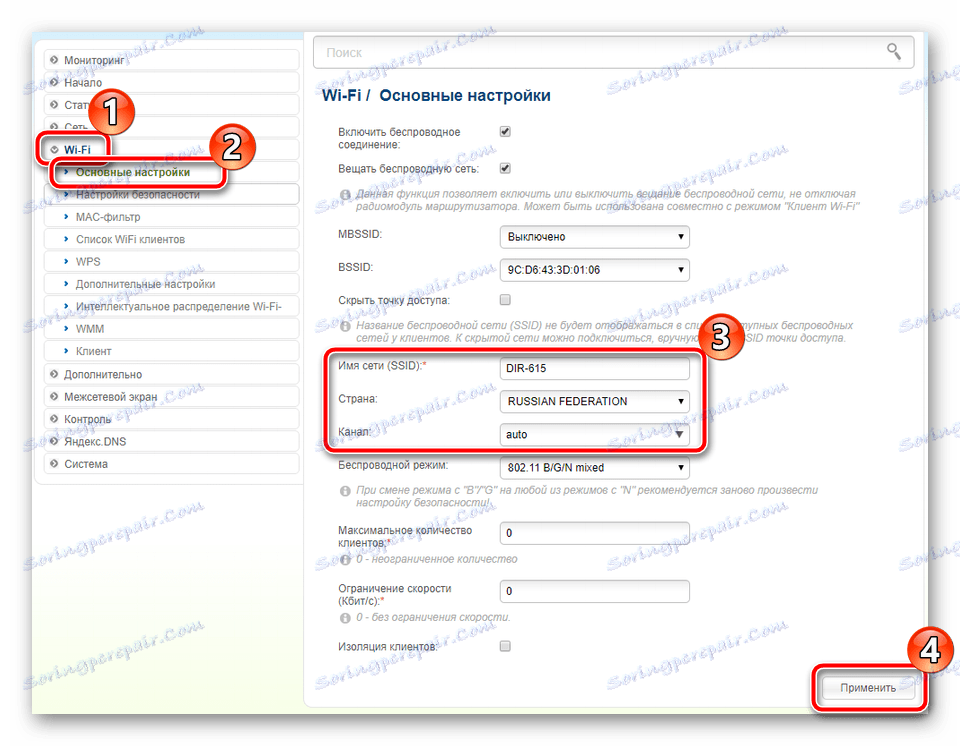Click the info icon under Беспроводной режим
Image resolution: width=960 pixels, height=746 pixels.
coord(345,491)
